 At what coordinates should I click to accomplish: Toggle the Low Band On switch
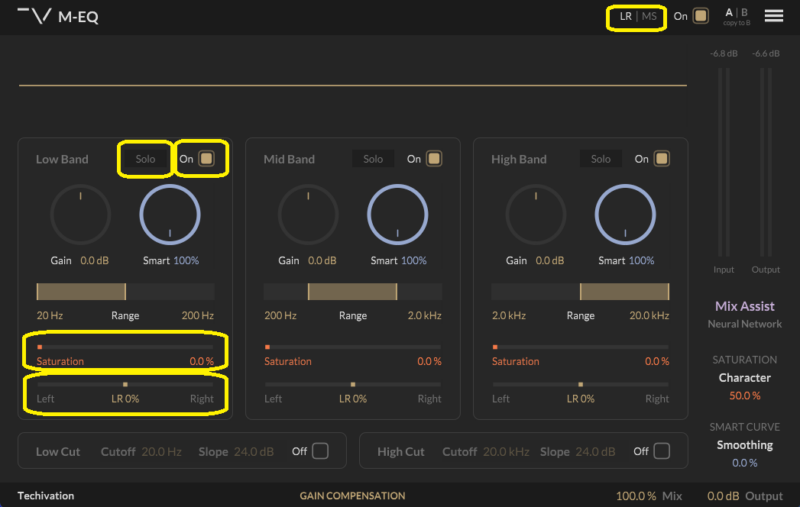tap(206, 159)
